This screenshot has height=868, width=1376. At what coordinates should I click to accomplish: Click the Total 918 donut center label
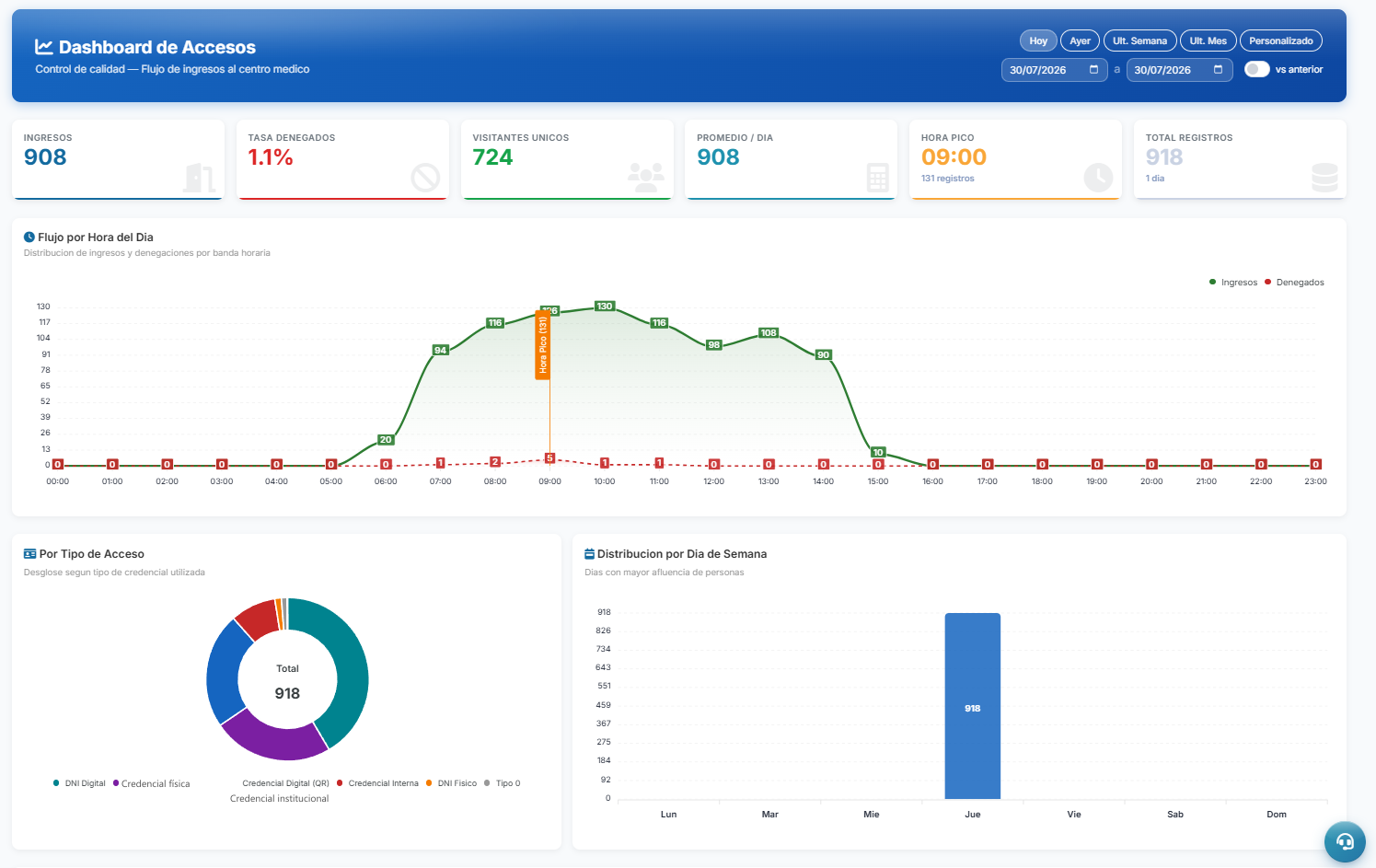pos(287,682)
